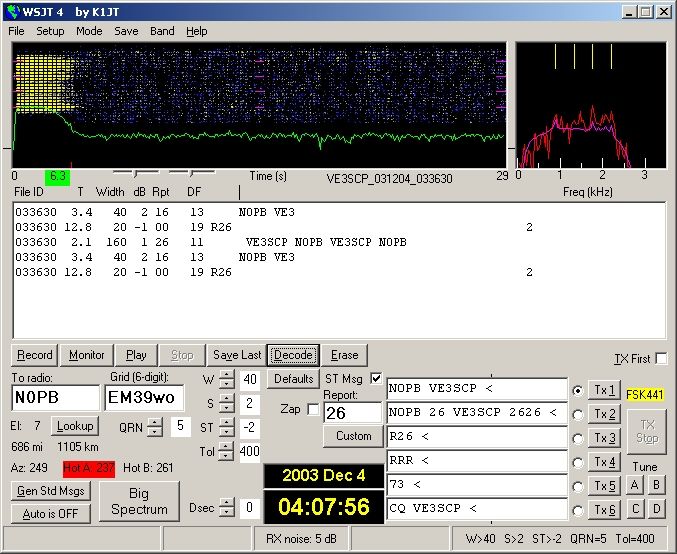Transmit message with Tx5 button
Viewport: 677px width, 554px height.
click(604, 486)
